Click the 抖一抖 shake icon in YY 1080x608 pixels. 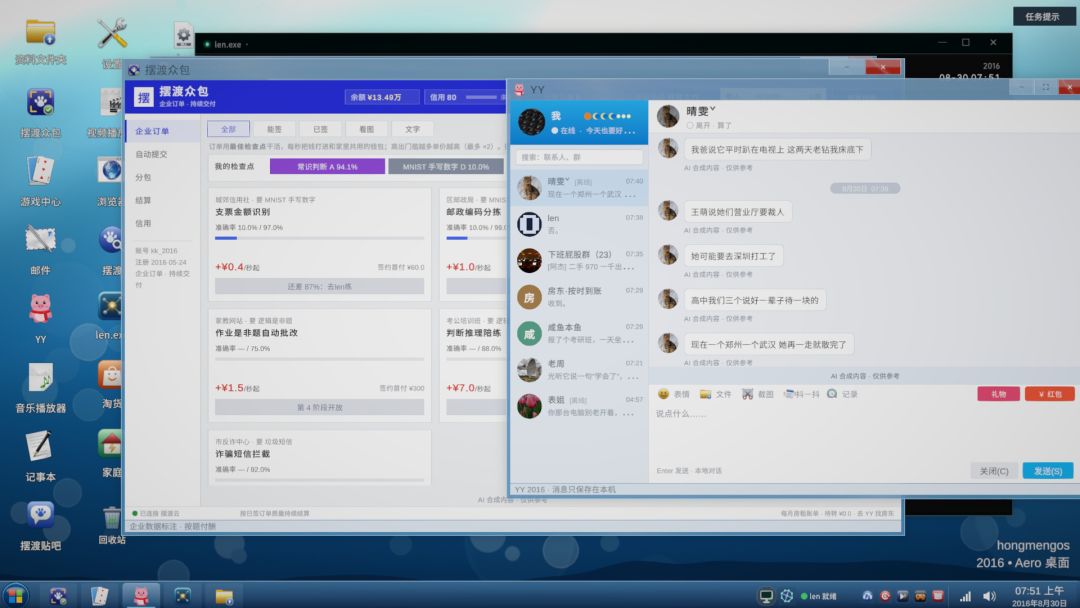[802, 394]
